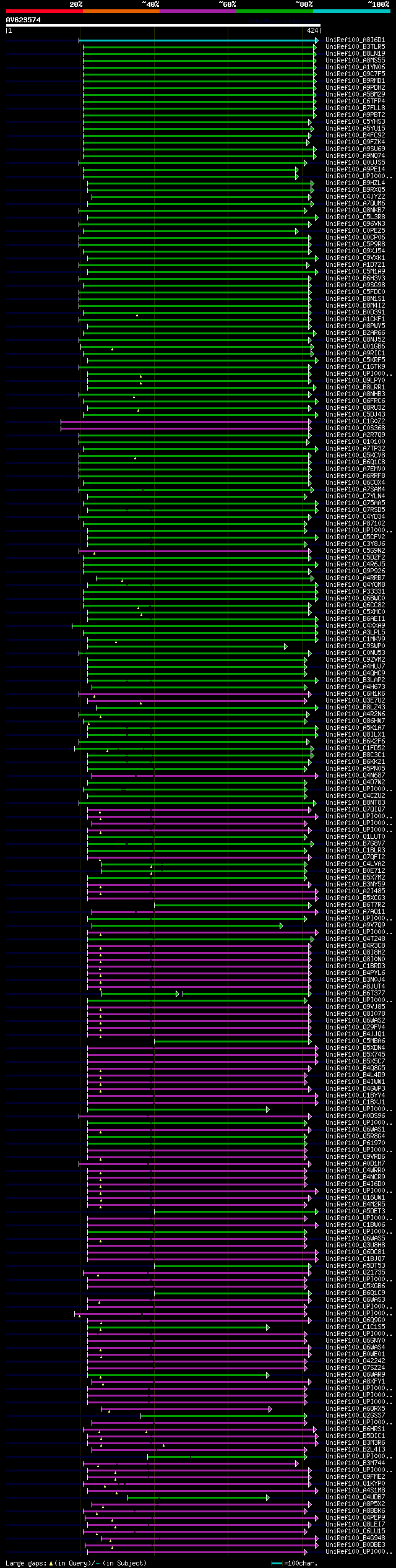
Task: Select the UniRef100_C7YLN4 label
Action: pyautogui.click(x=355, y=496)
